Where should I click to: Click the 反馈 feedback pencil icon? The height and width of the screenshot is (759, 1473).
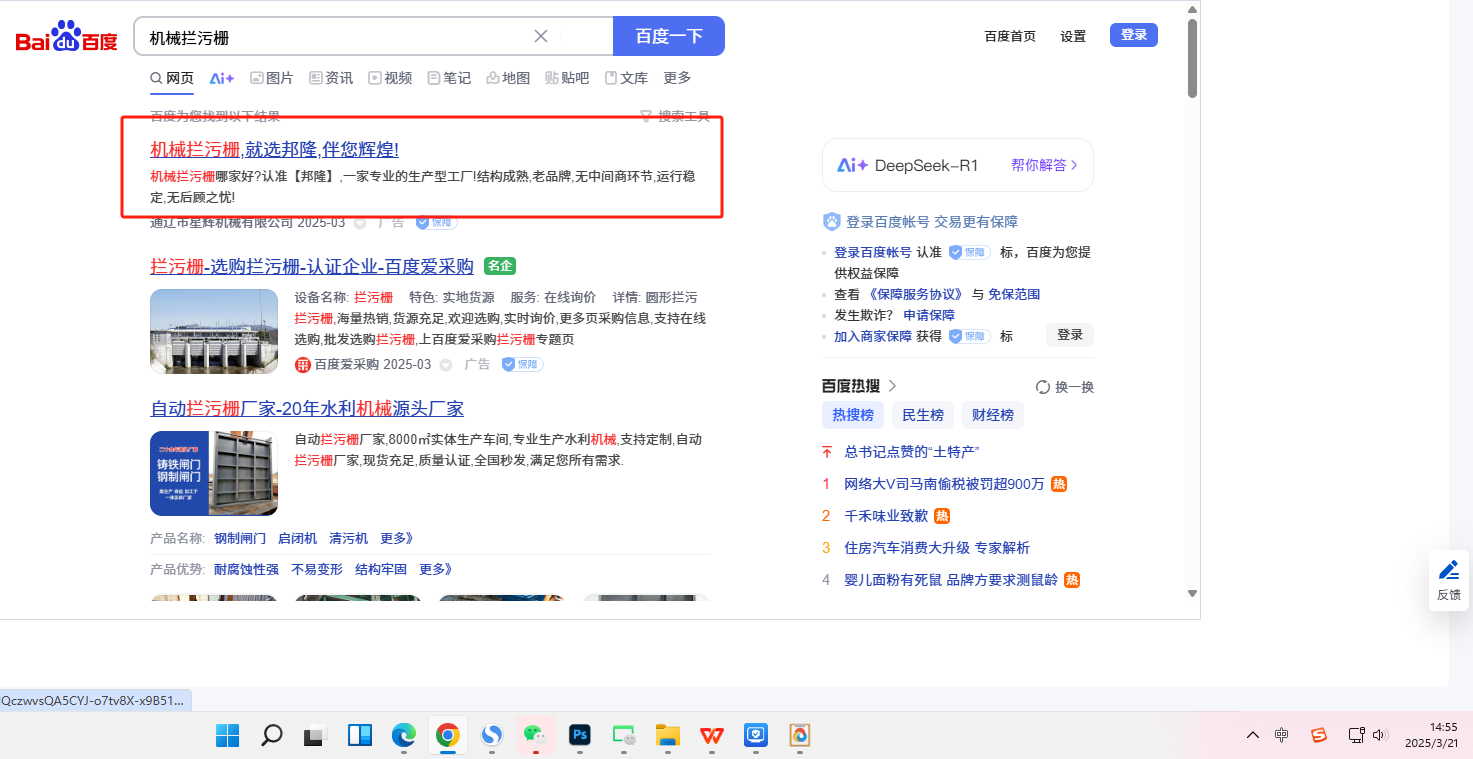(1448, 570)
